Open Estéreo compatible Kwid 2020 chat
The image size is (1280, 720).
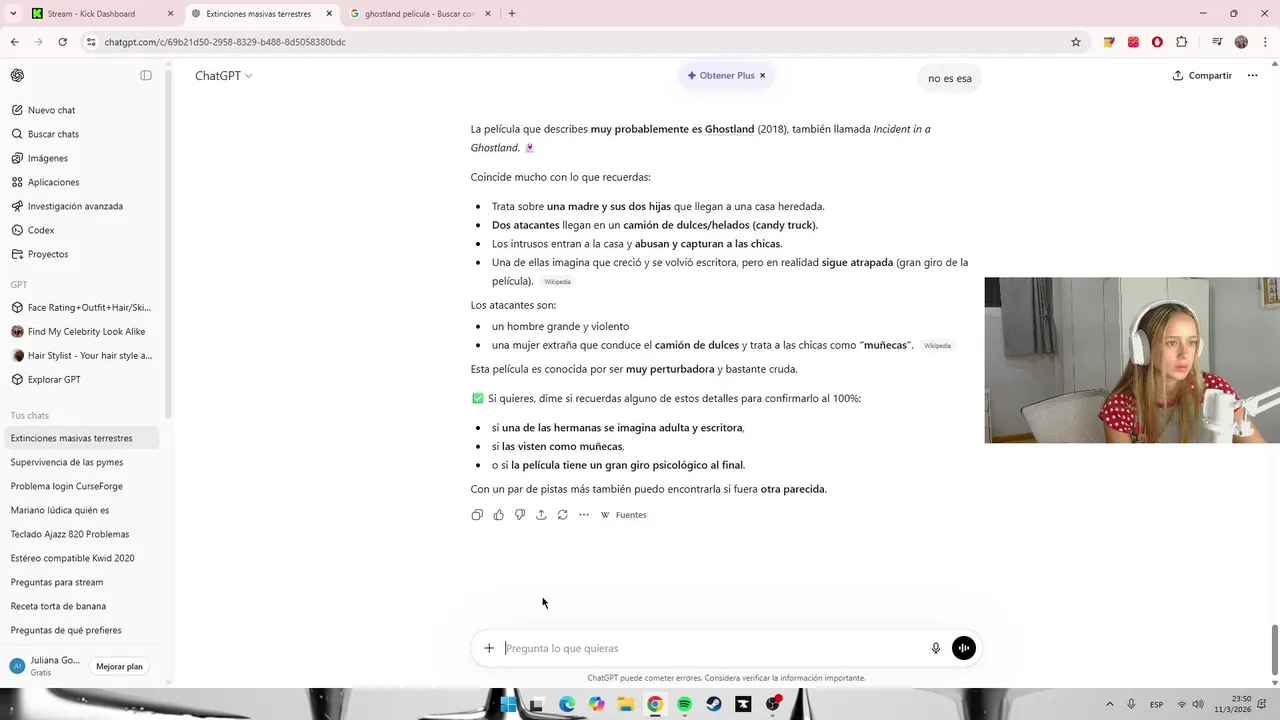[82, 558]
